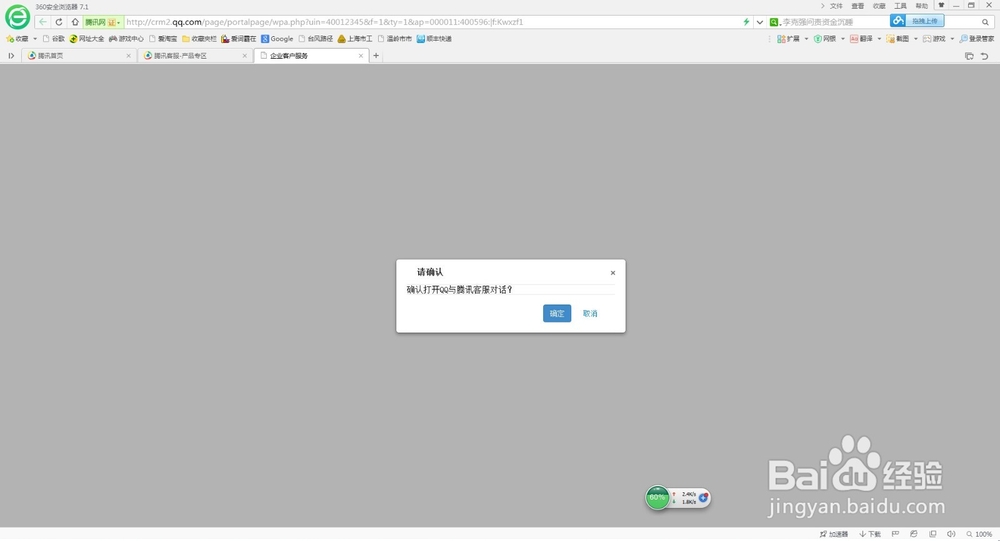Close the 请确认 dialog with its X

(x=613, y=273)
